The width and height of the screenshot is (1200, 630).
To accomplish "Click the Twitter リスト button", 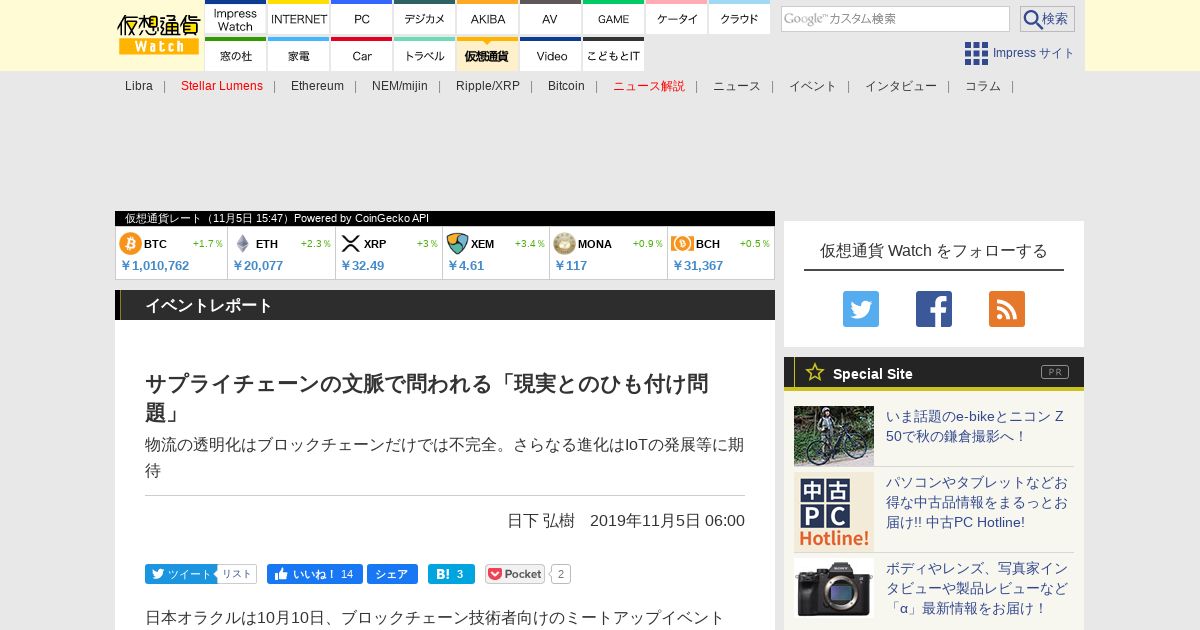I will tap(237, 574).
